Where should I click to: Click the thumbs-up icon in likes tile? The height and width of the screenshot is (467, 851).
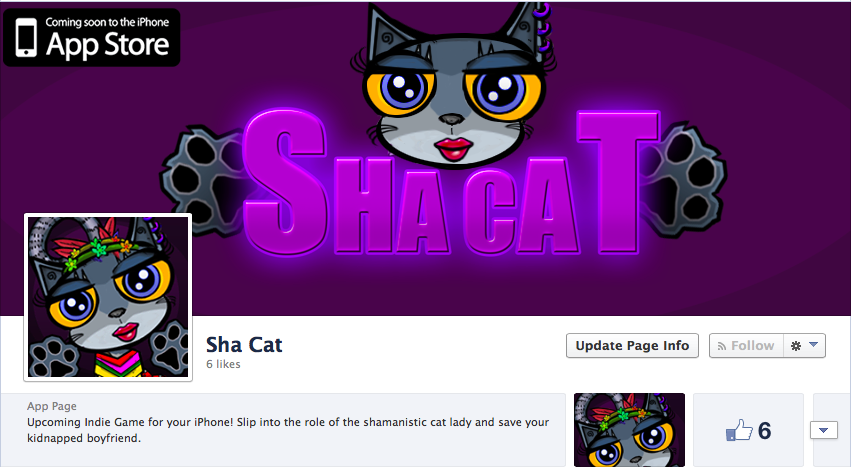(739, 431)
